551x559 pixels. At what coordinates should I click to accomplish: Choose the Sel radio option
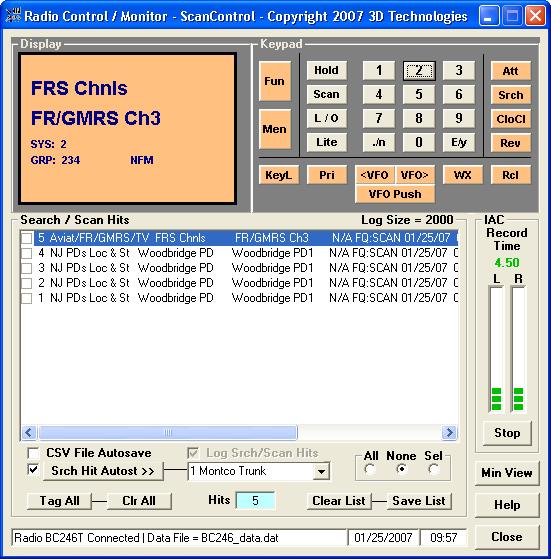(433, 469)
